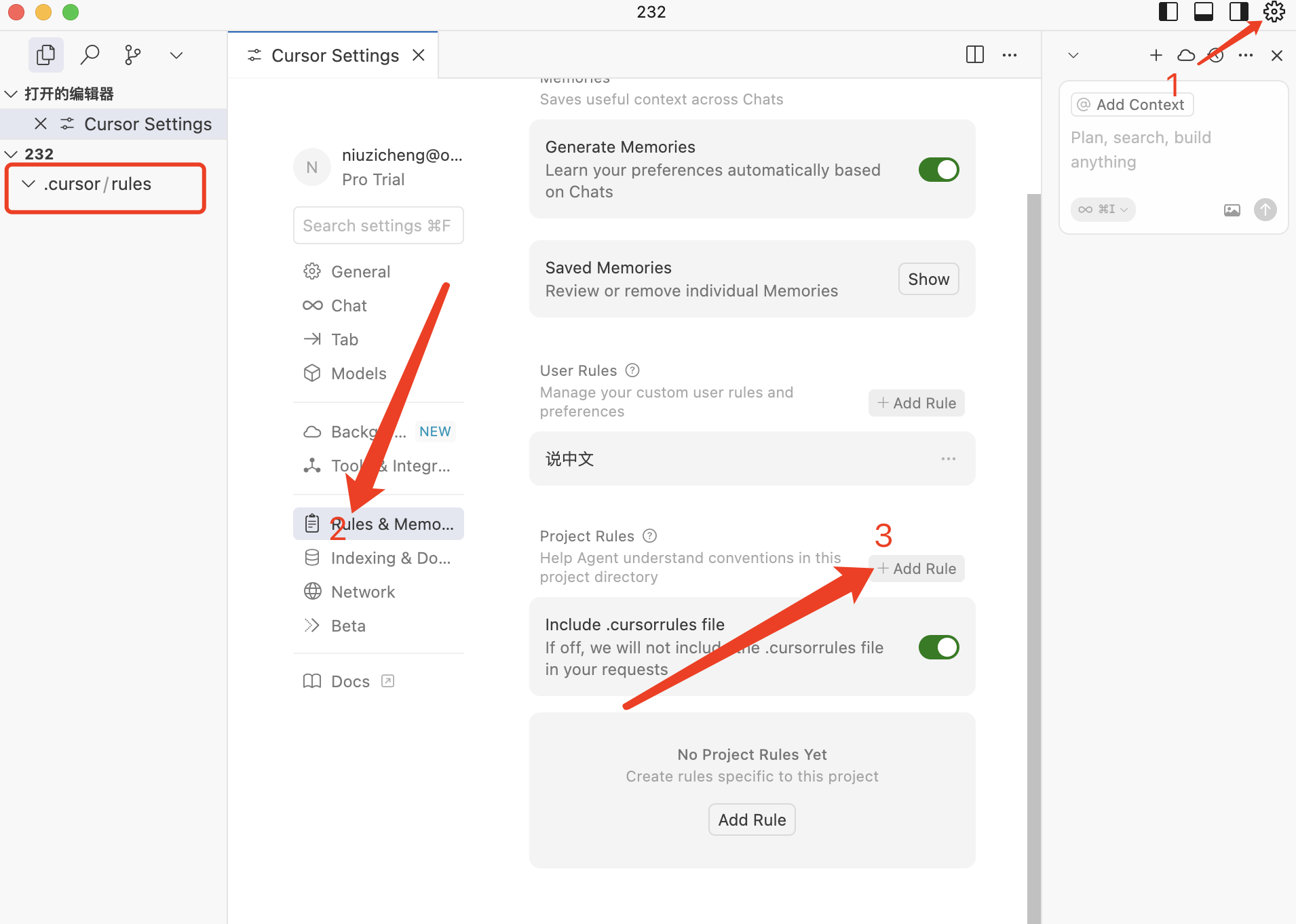
Task: Focus the chat prompt input area
Action: point(1173,150)
